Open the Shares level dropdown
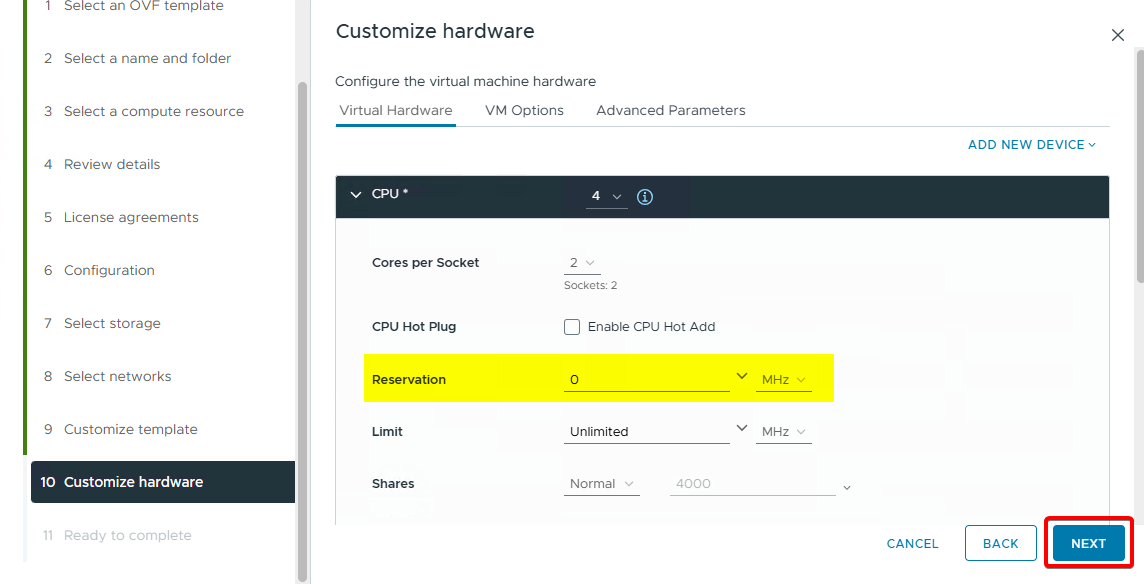Screen dimensions: 1144x584 (601, 484)
